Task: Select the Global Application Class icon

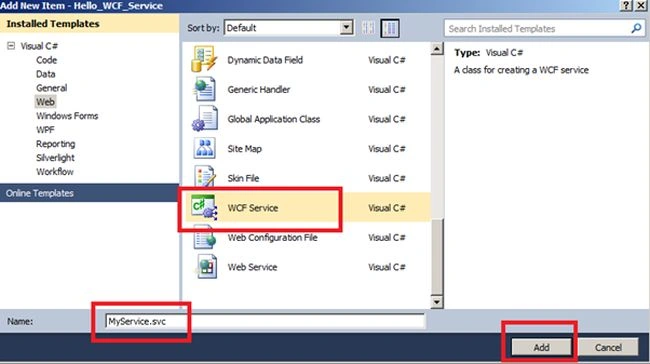Action: (205, 119)
